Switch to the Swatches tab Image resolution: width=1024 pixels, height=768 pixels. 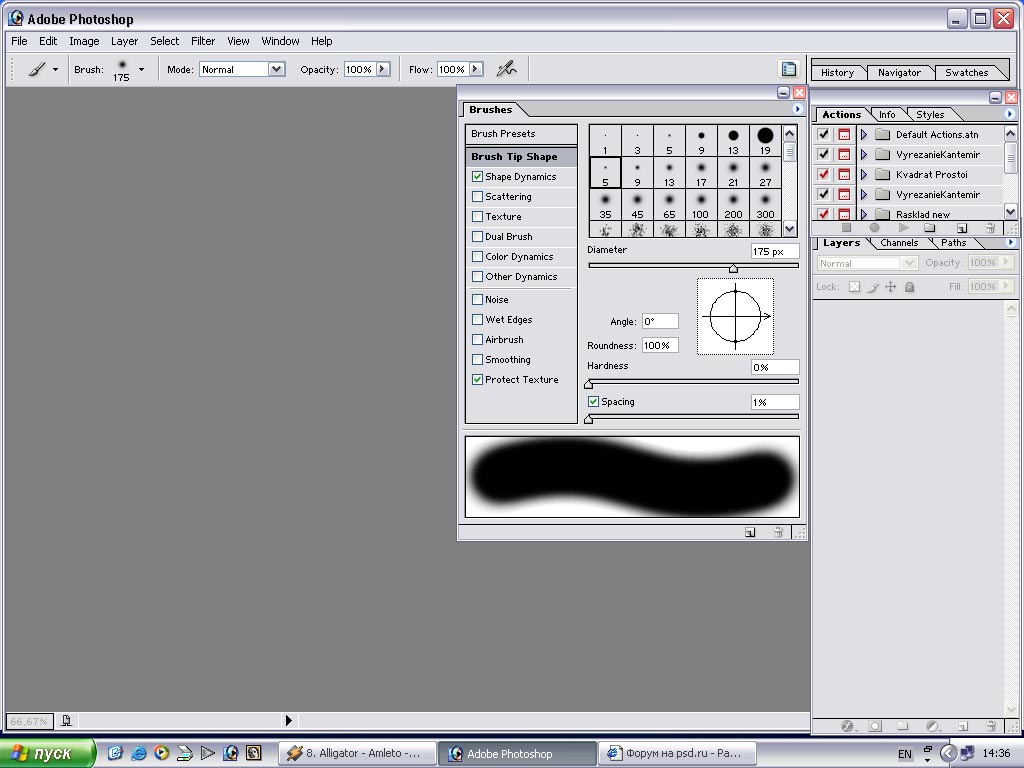pos(967,72)
